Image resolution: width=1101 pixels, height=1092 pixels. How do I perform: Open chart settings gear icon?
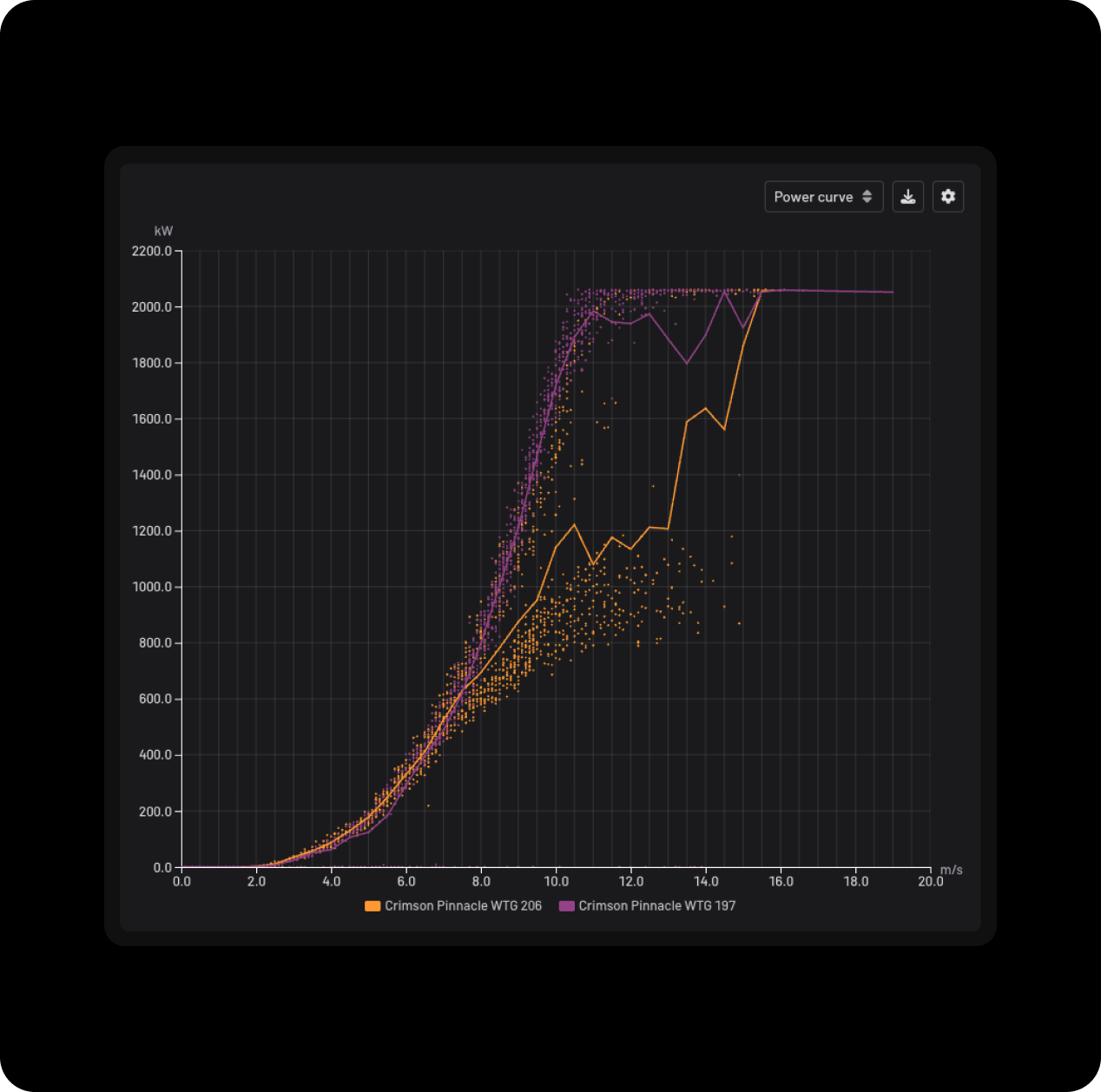tap(947, 197)
